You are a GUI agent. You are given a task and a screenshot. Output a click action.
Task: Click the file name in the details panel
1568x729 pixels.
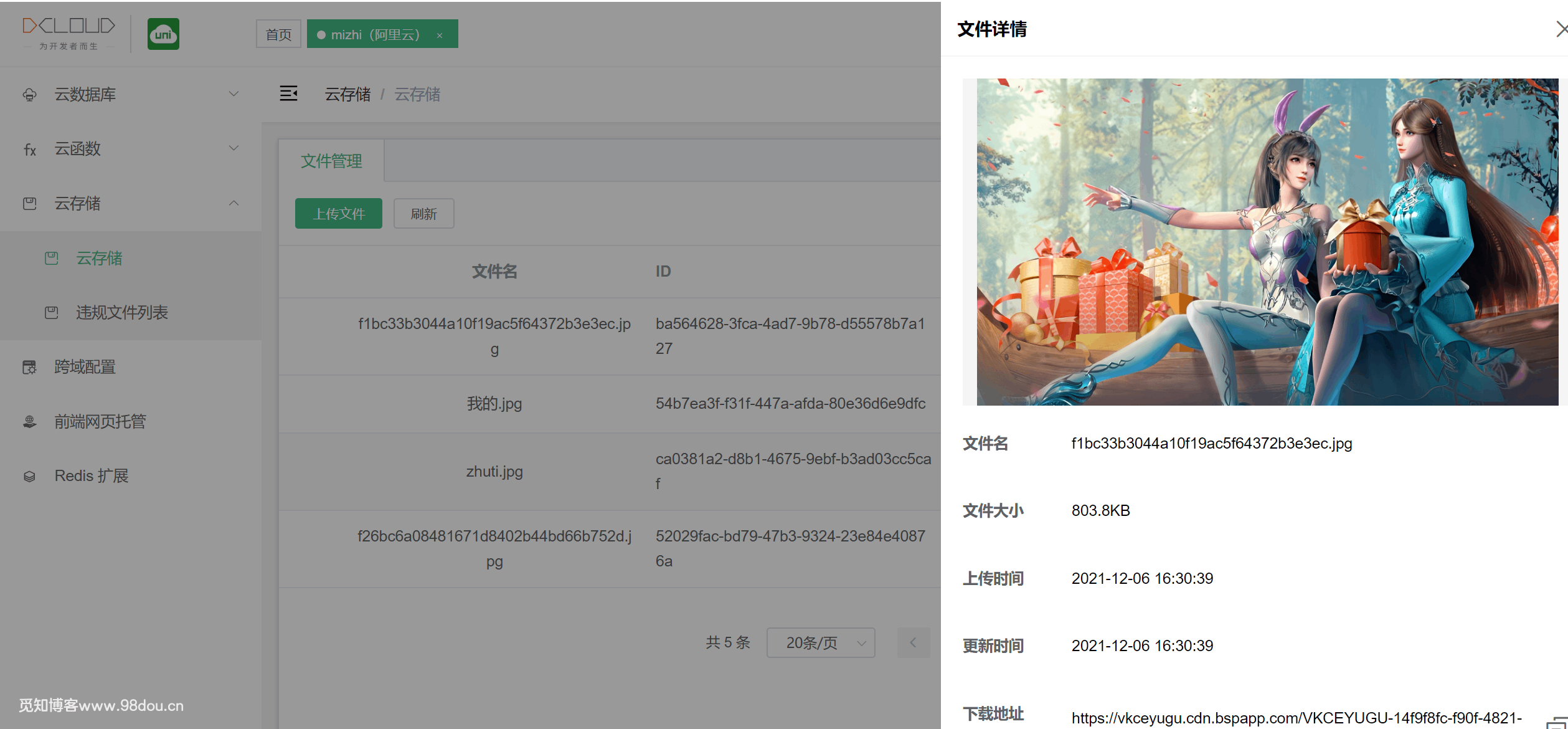click(x=1212, y=444)
